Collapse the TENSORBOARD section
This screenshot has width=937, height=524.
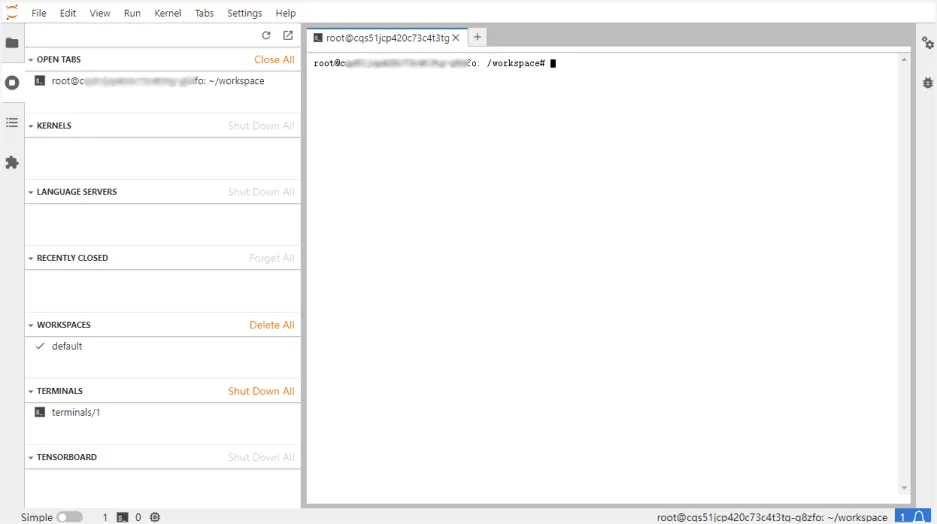[x=30, y=458]
